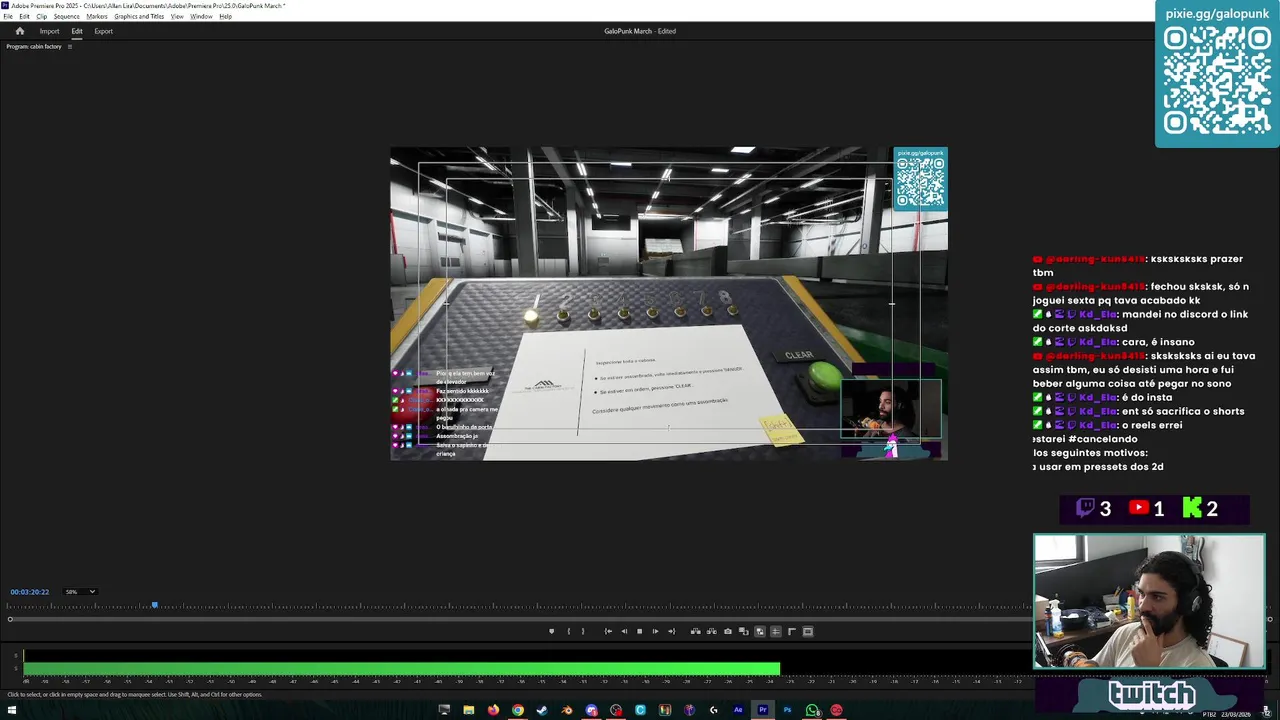
Task: Open Steam from the taskbar
Action: [x=542, y=711]
